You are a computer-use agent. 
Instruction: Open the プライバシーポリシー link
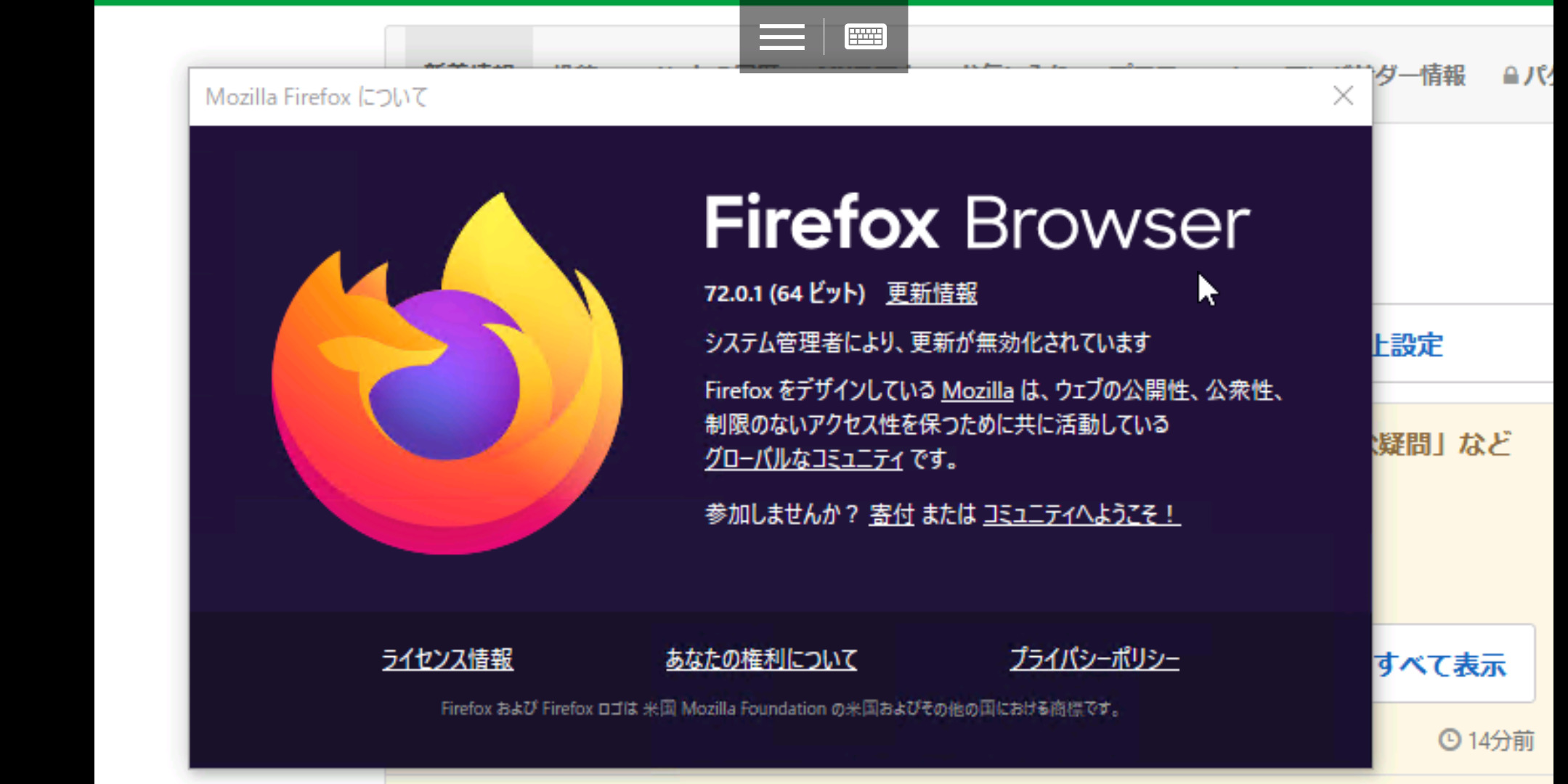coord(1094,658)
